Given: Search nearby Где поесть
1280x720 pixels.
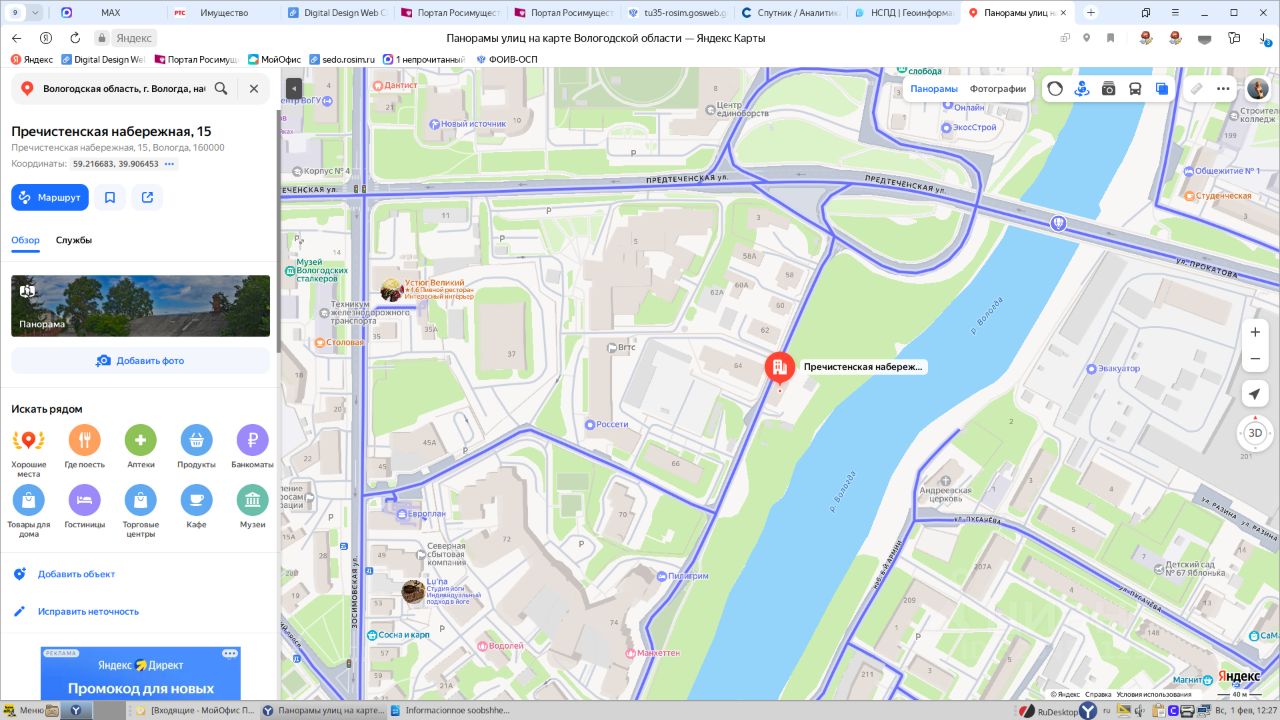Looking at the screenshot, I should (85, 448).
